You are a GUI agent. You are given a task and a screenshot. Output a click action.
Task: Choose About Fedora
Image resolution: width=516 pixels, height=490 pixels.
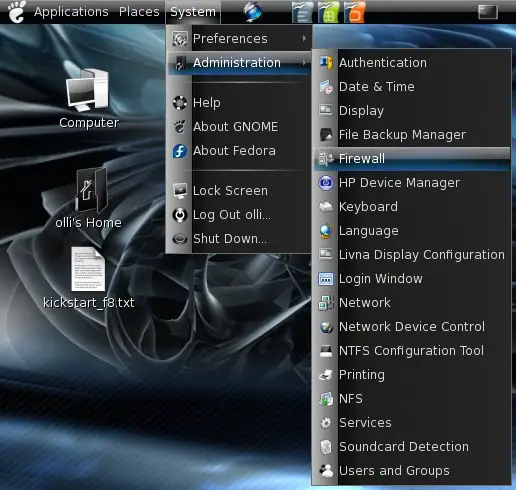[239, 151]
